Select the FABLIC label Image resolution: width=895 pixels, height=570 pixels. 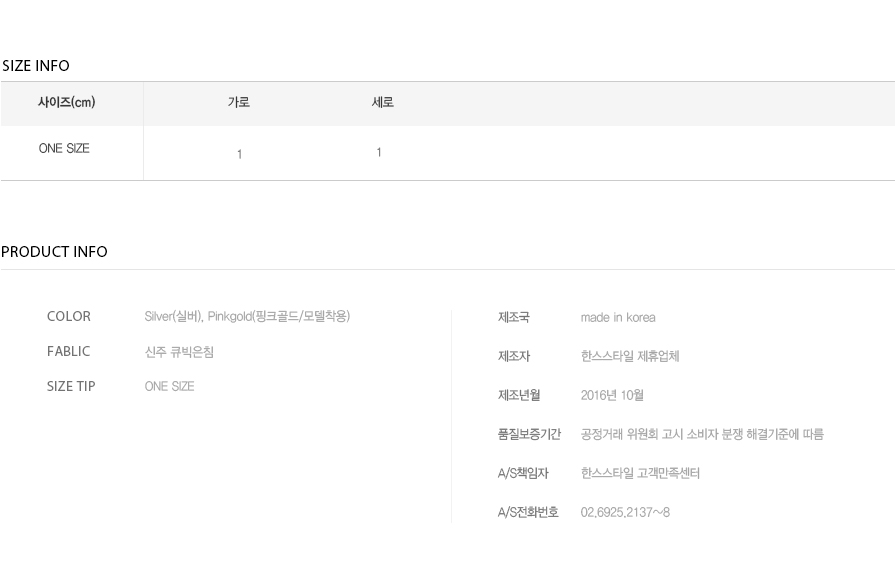(68, 351)
